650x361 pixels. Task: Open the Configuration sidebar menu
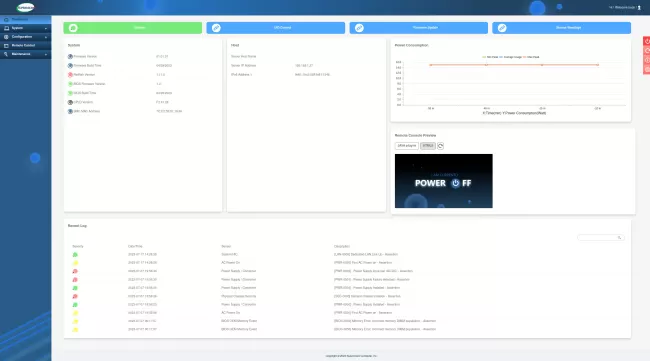click(26, 37)
